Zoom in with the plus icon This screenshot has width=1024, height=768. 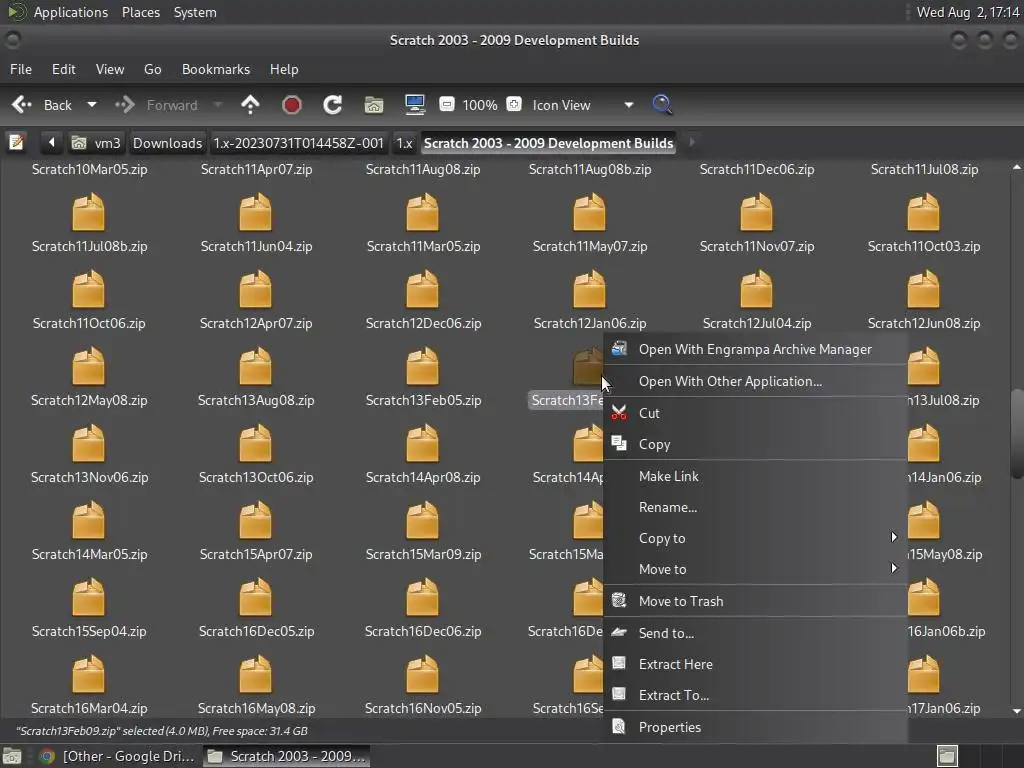click(x=514, y=104)
